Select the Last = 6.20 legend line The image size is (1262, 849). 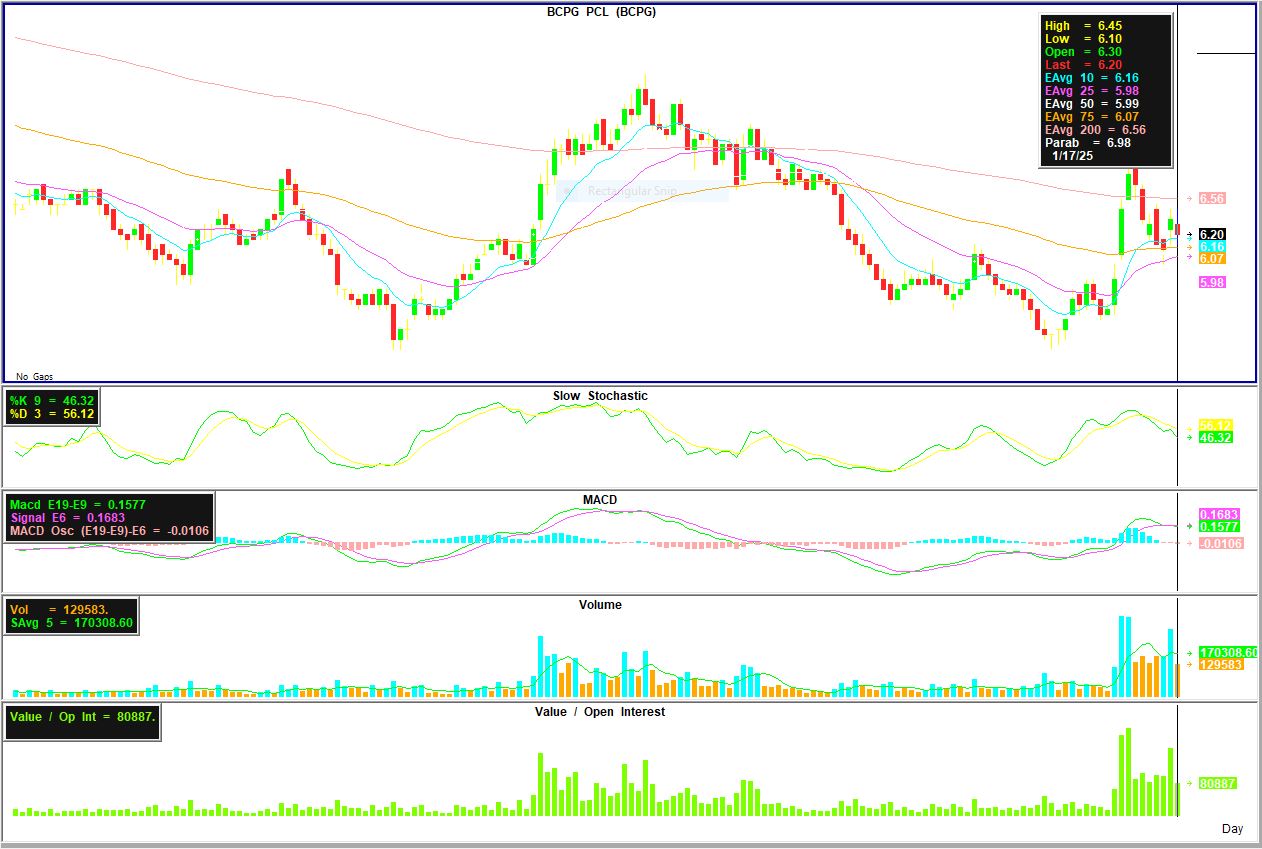point(1082,65)
